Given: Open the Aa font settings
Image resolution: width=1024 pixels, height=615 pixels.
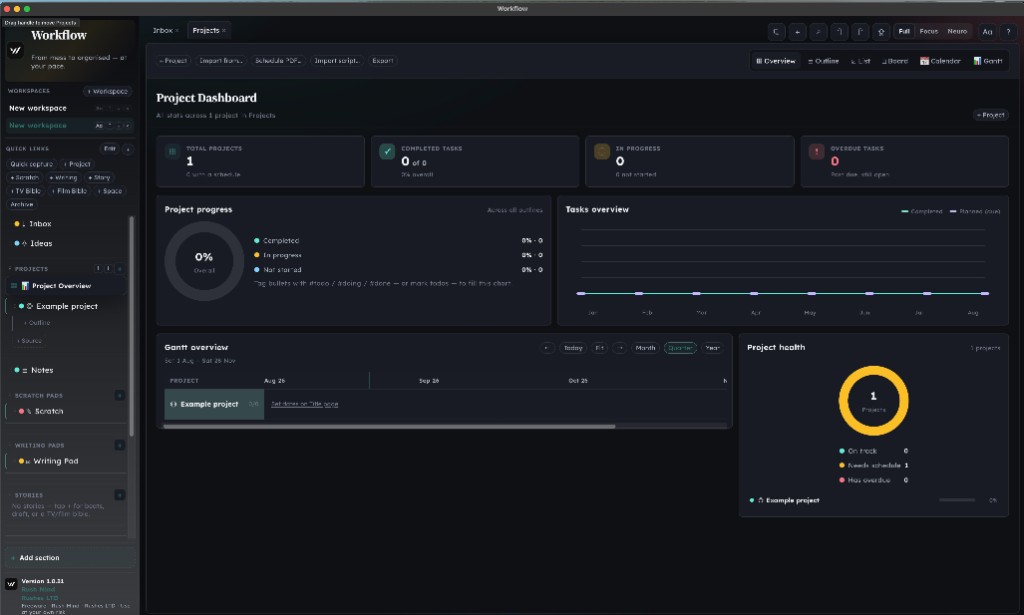Looking at the screenshot, I should (987, 31).
